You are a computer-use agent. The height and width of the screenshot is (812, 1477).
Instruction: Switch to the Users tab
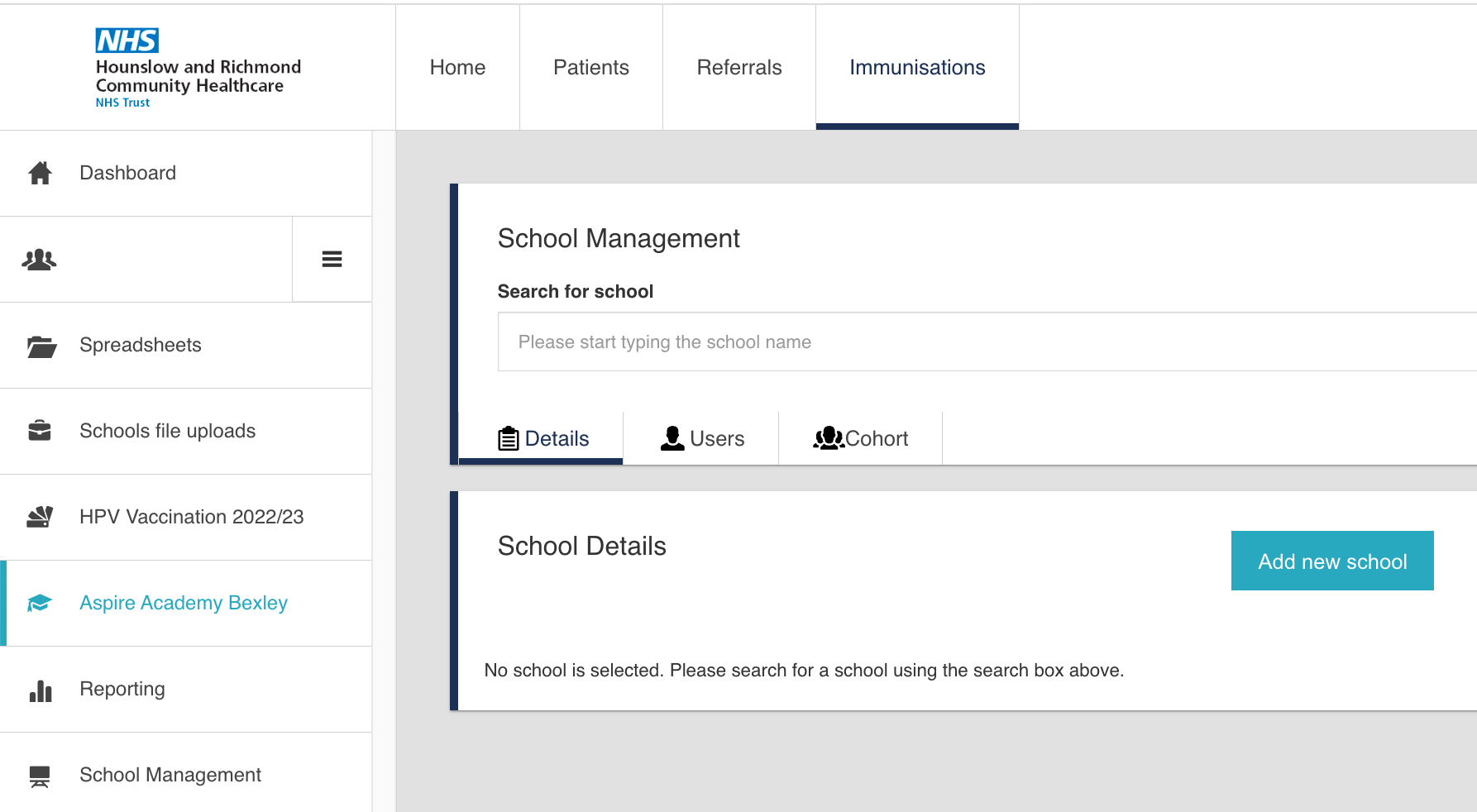[x=701, y=438]
